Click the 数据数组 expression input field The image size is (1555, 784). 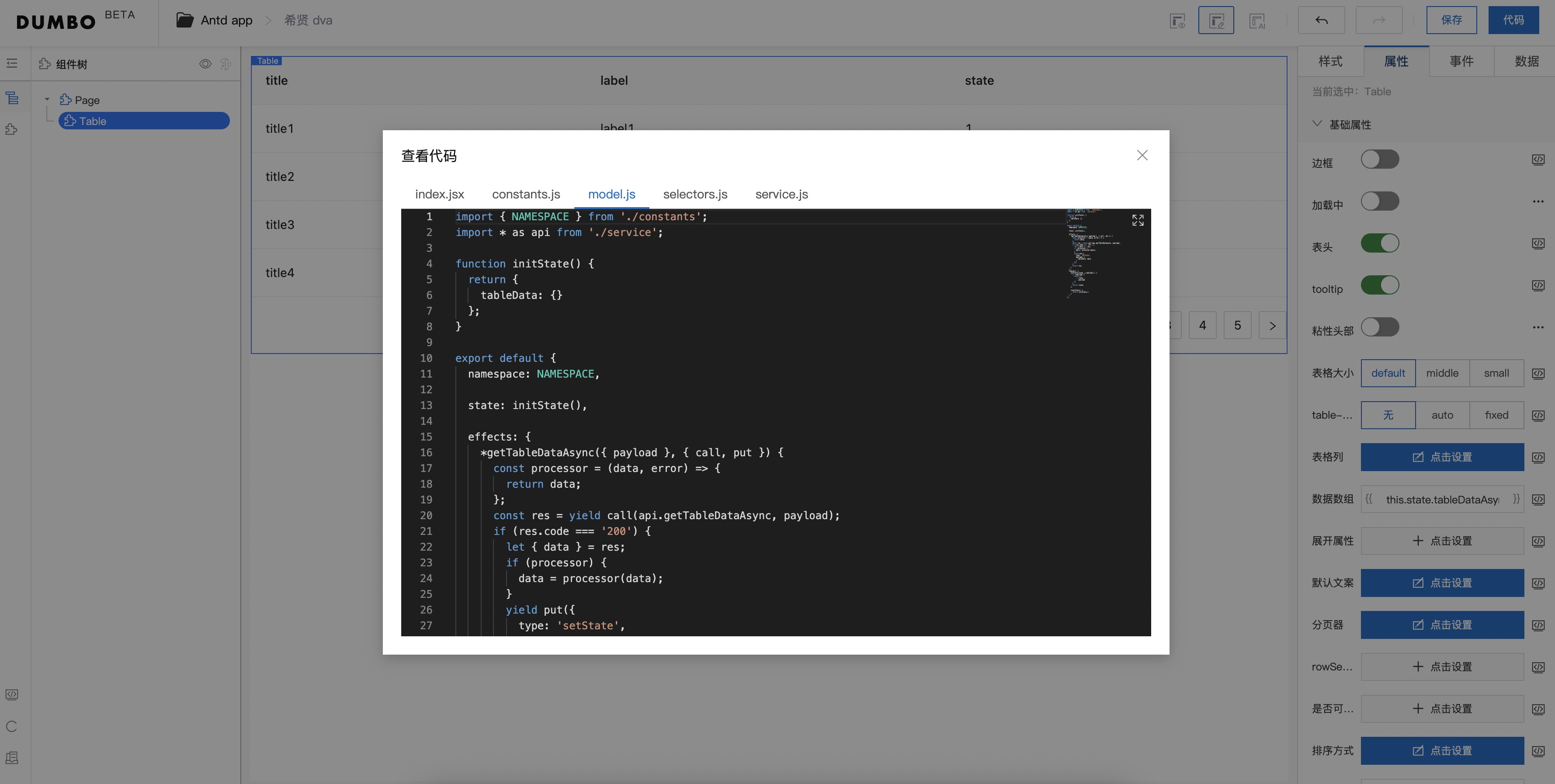coord(1441,500)
